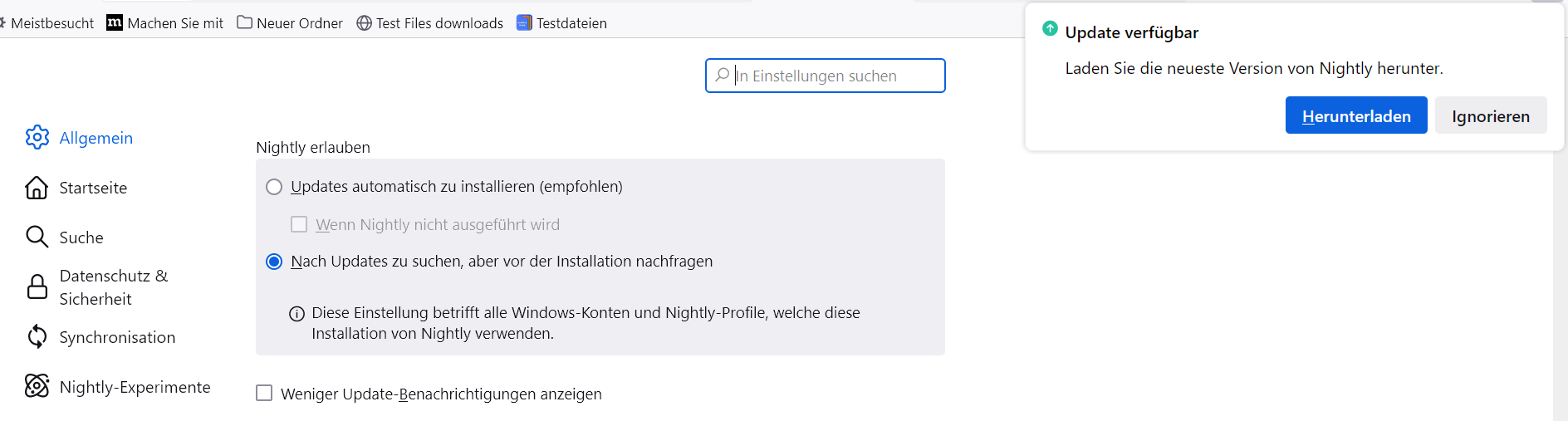The image size is (1568, 421).
Task: Click the Machen Sie mit bookmark icon
Action: pyautogui.click(x=115, y=22)
